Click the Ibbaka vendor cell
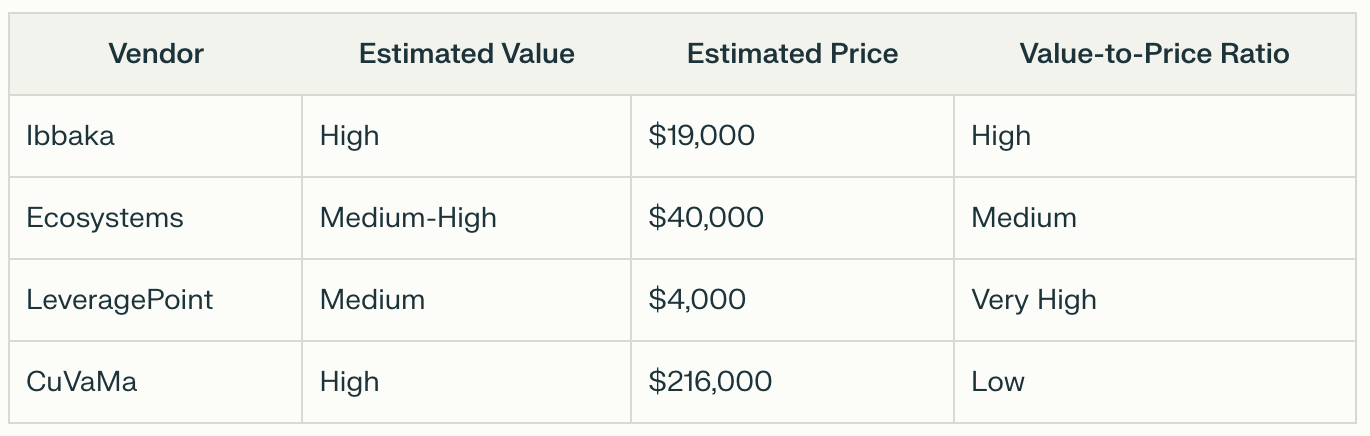Image resolution: width=1370 pixels, height=436 pixels. pos(156,136)
